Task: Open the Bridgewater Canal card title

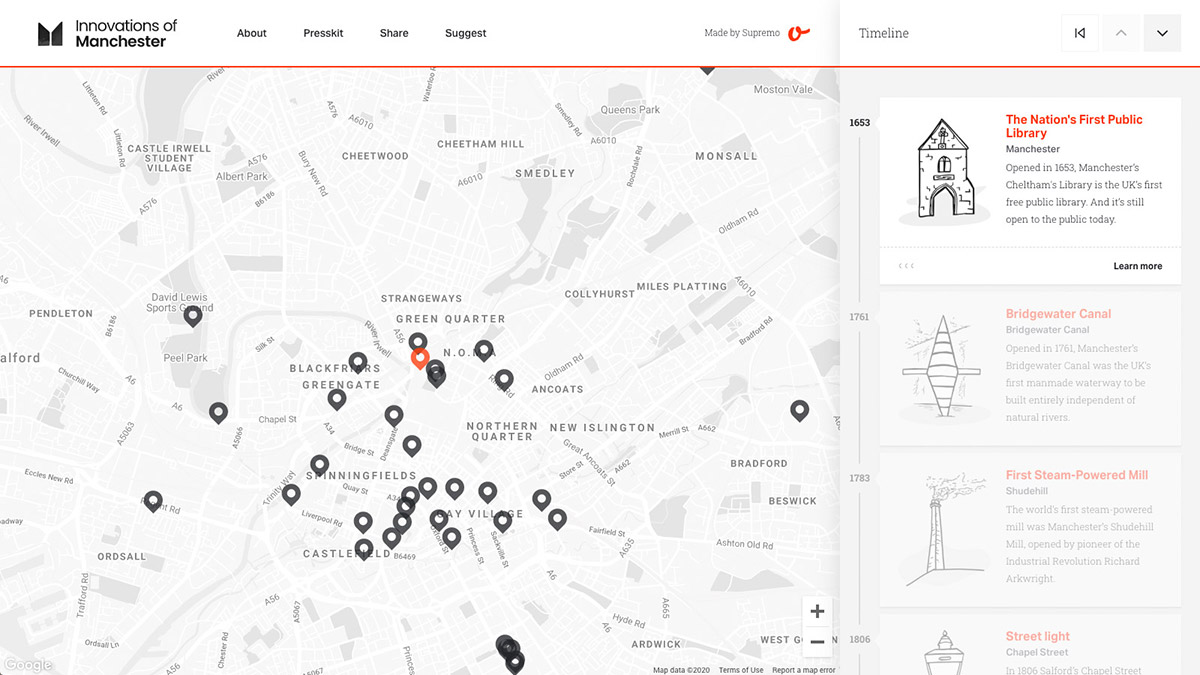Action: pos(1058,314)
